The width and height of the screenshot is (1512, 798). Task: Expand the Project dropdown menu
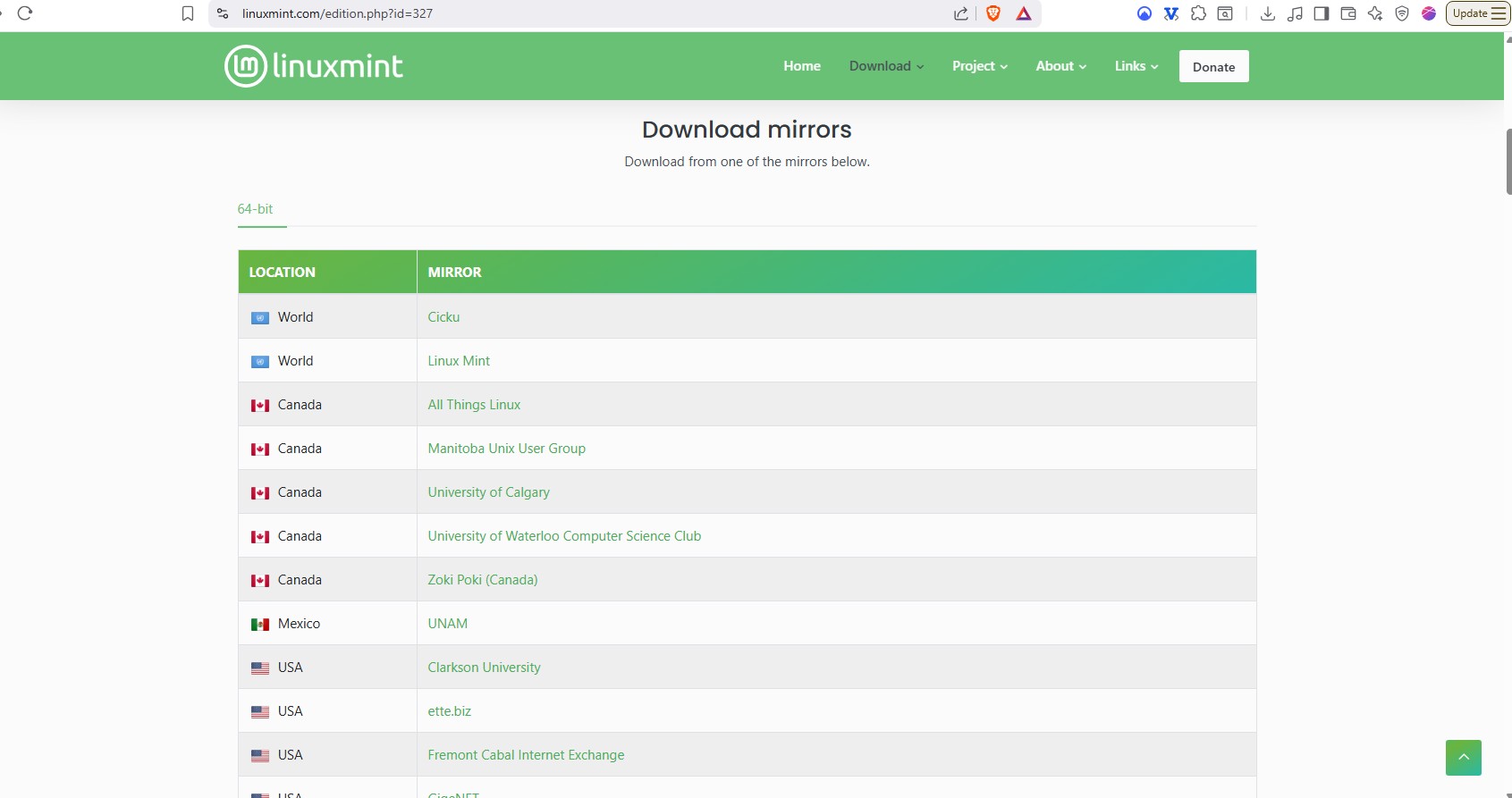pos(979,66)
